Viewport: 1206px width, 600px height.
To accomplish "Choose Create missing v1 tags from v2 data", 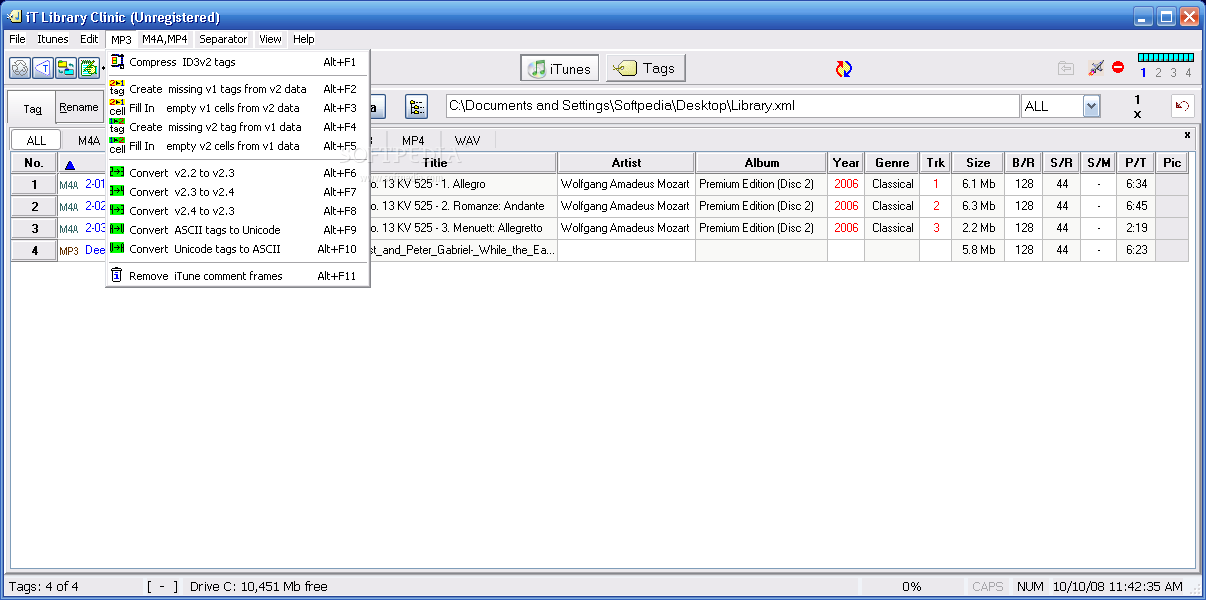I will point(238,89).
